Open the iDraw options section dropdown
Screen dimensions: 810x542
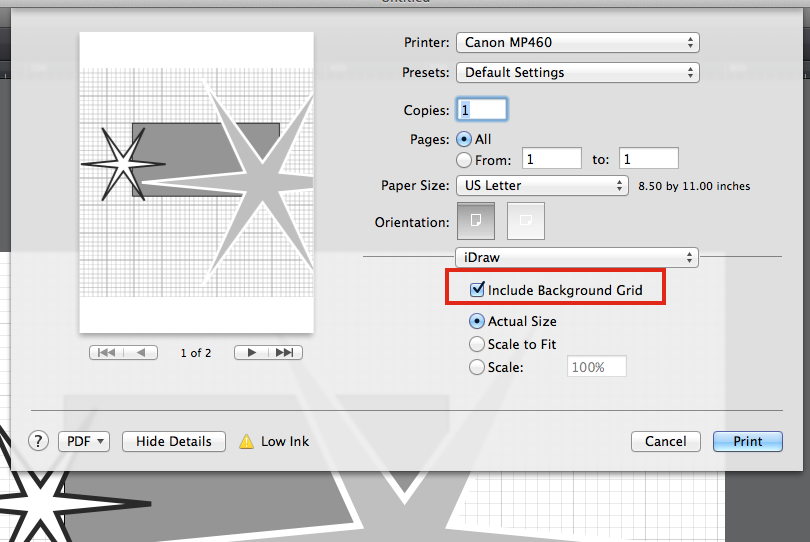pos(577,257)
